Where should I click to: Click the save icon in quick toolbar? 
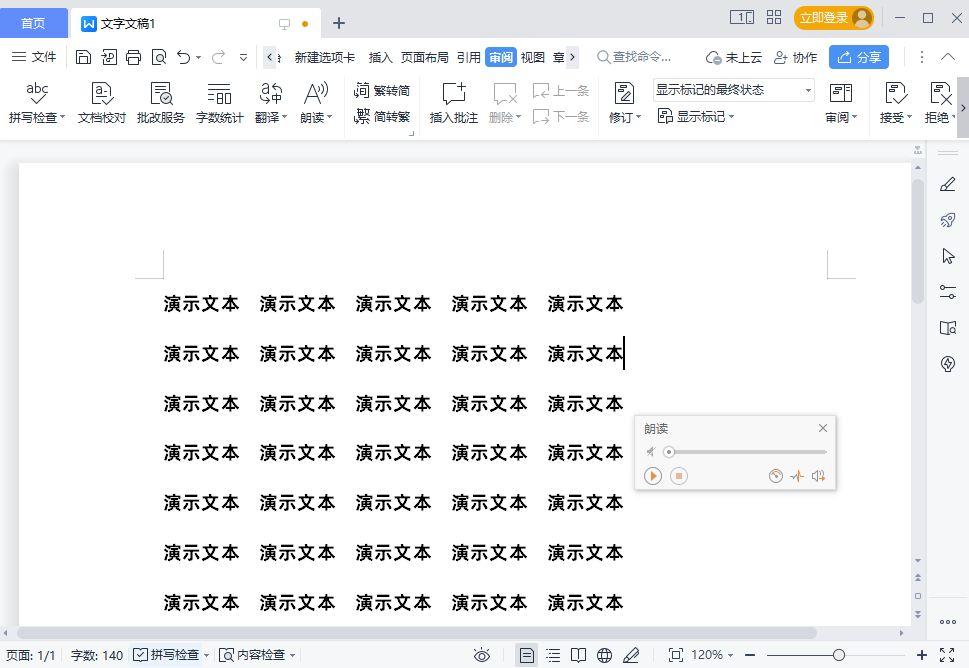pyautogui.click(x=84, y=57)
